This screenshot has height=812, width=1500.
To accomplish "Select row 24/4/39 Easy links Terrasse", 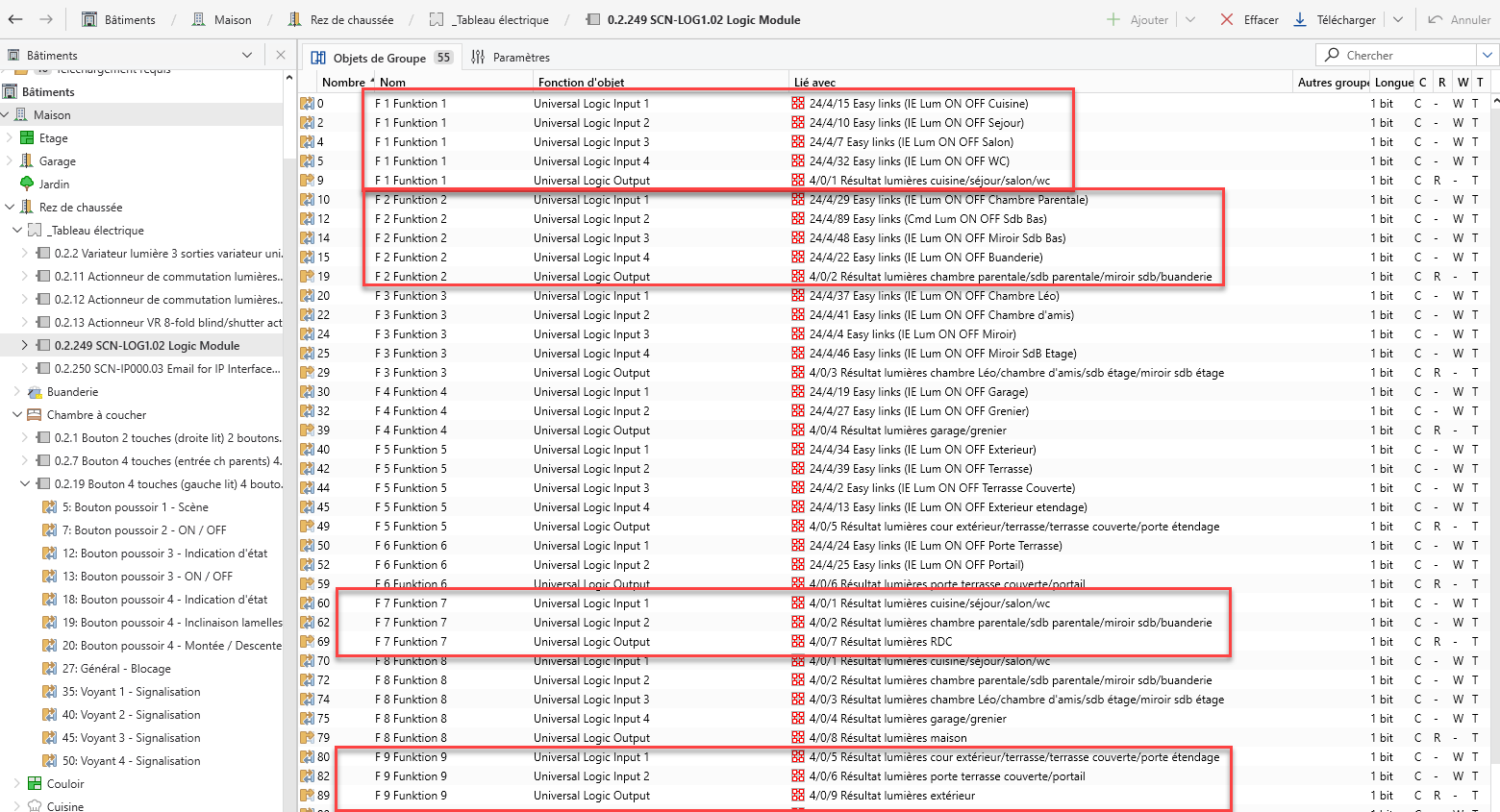I will (894, 469).
